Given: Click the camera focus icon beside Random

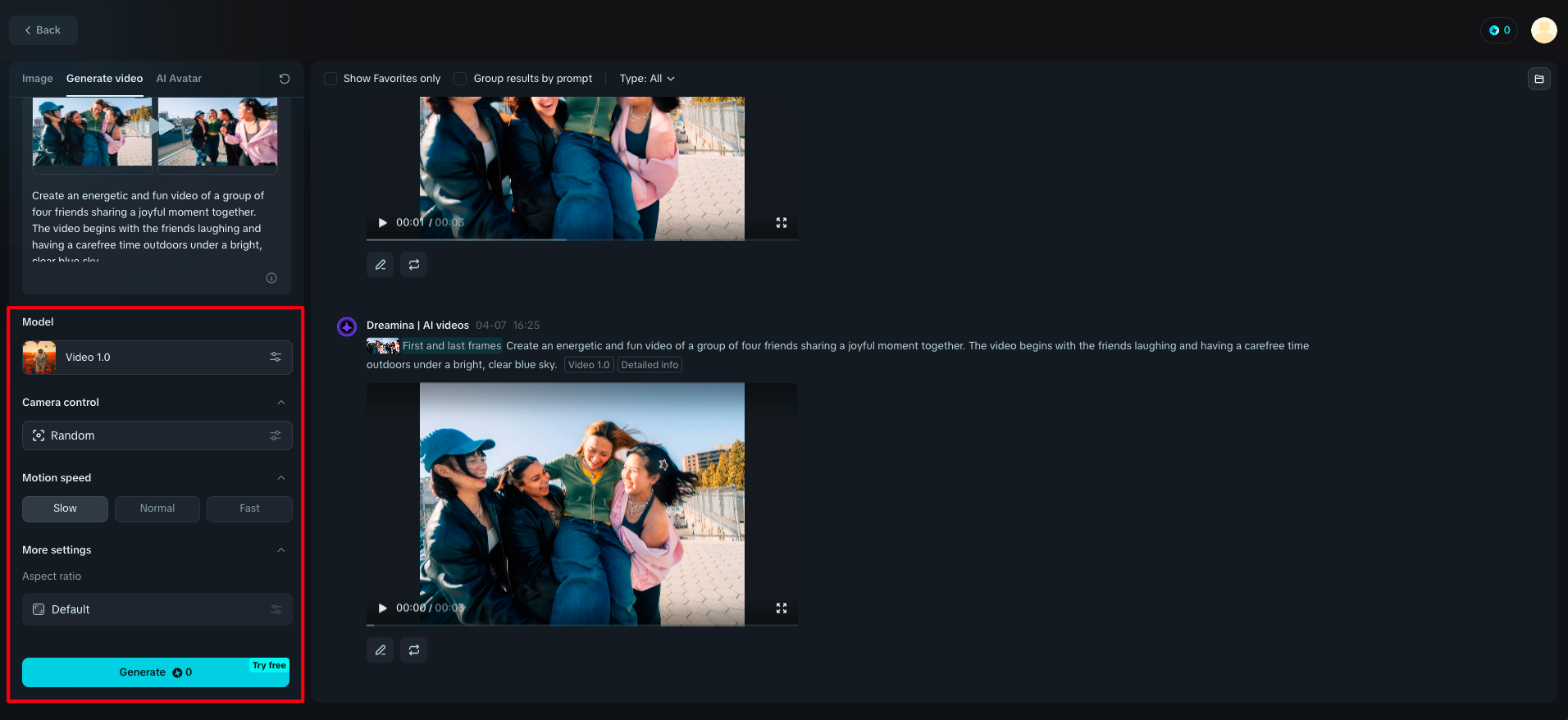Looking at the screenshot, I should tap(39, 435).
